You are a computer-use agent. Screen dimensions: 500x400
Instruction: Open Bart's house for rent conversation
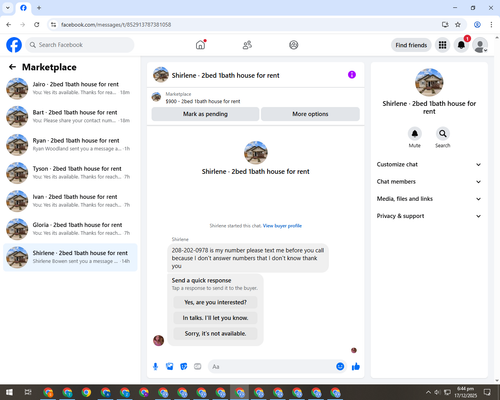tap(70, 116)
